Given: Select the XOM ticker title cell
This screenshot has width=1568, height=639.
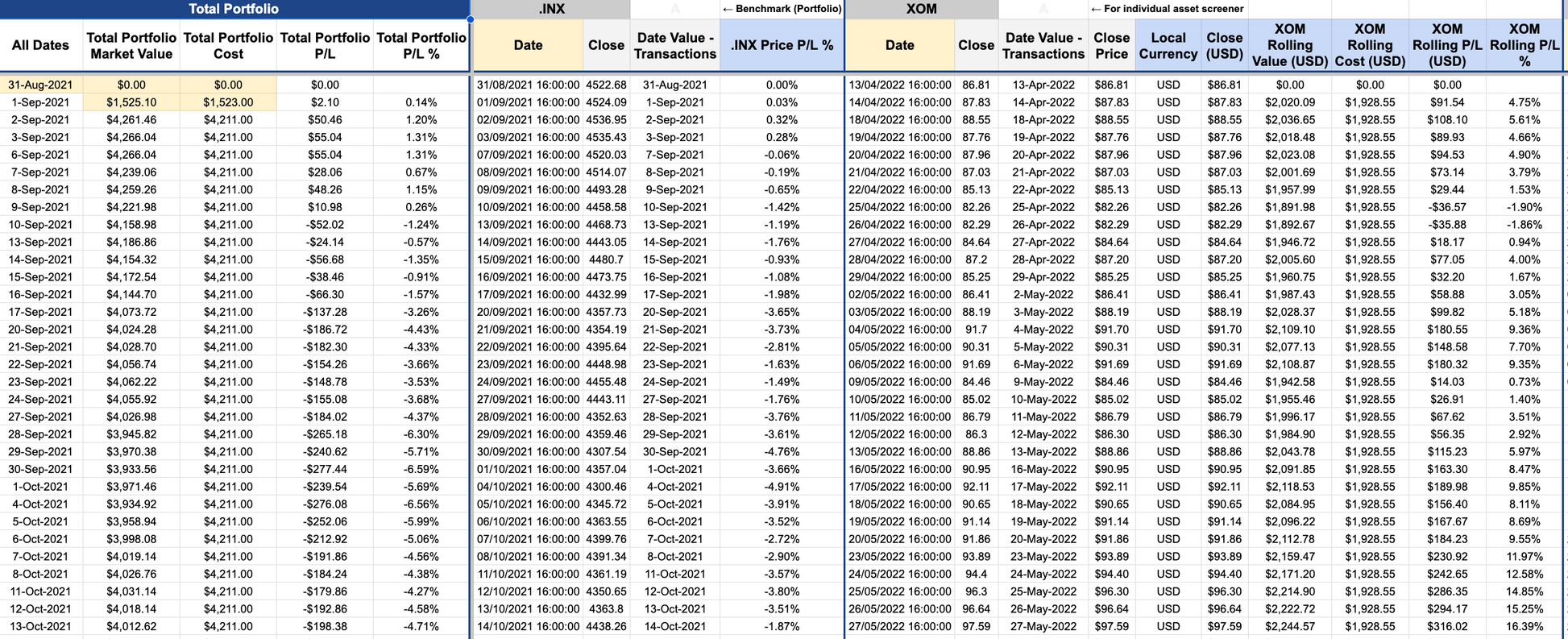Looking at the screenshot, I should point(921,9).
